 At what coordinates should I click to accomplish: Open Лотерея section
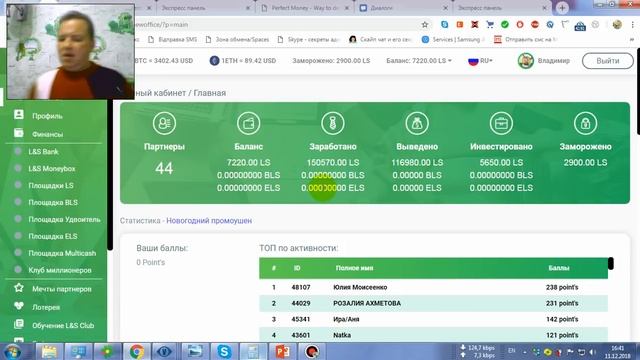point(46,307)
